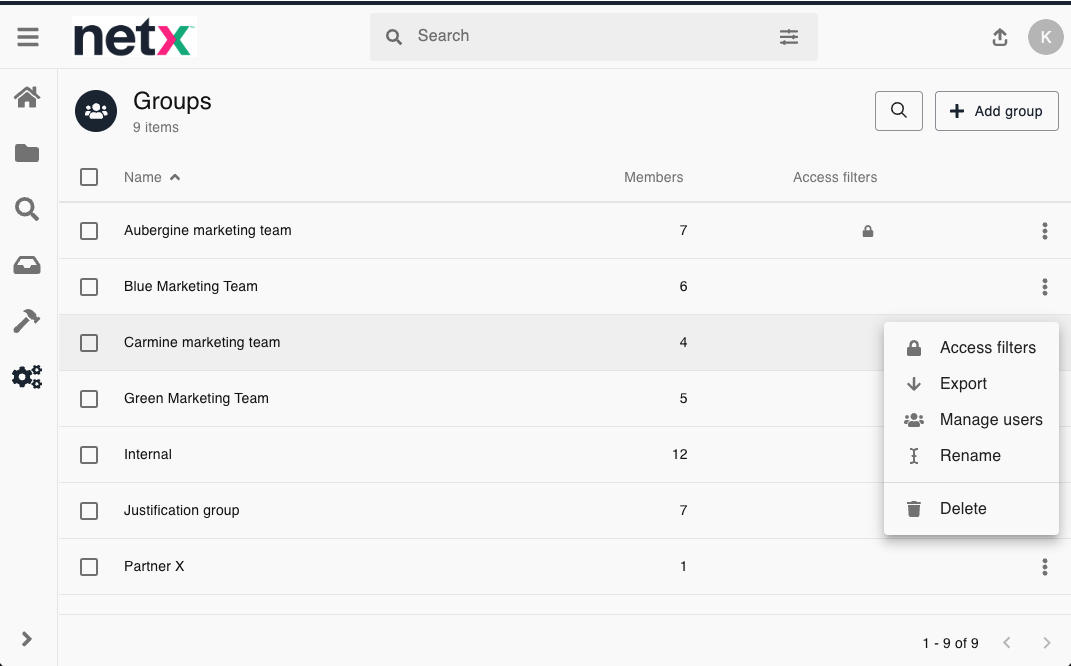Screen dimensions: 1071x666
Task: Click the upload icon in header
Action: [x=999, y=37]
